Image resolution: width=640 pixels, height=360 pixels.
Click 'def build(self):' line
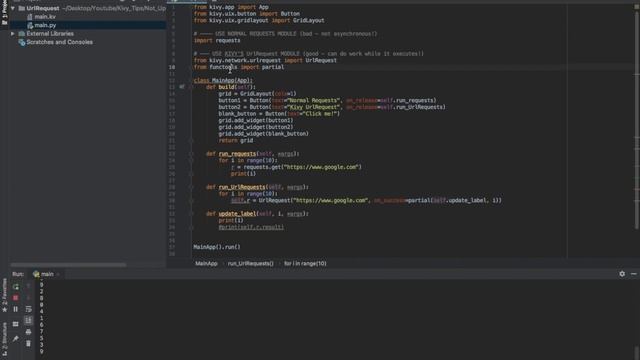point(231,87)
